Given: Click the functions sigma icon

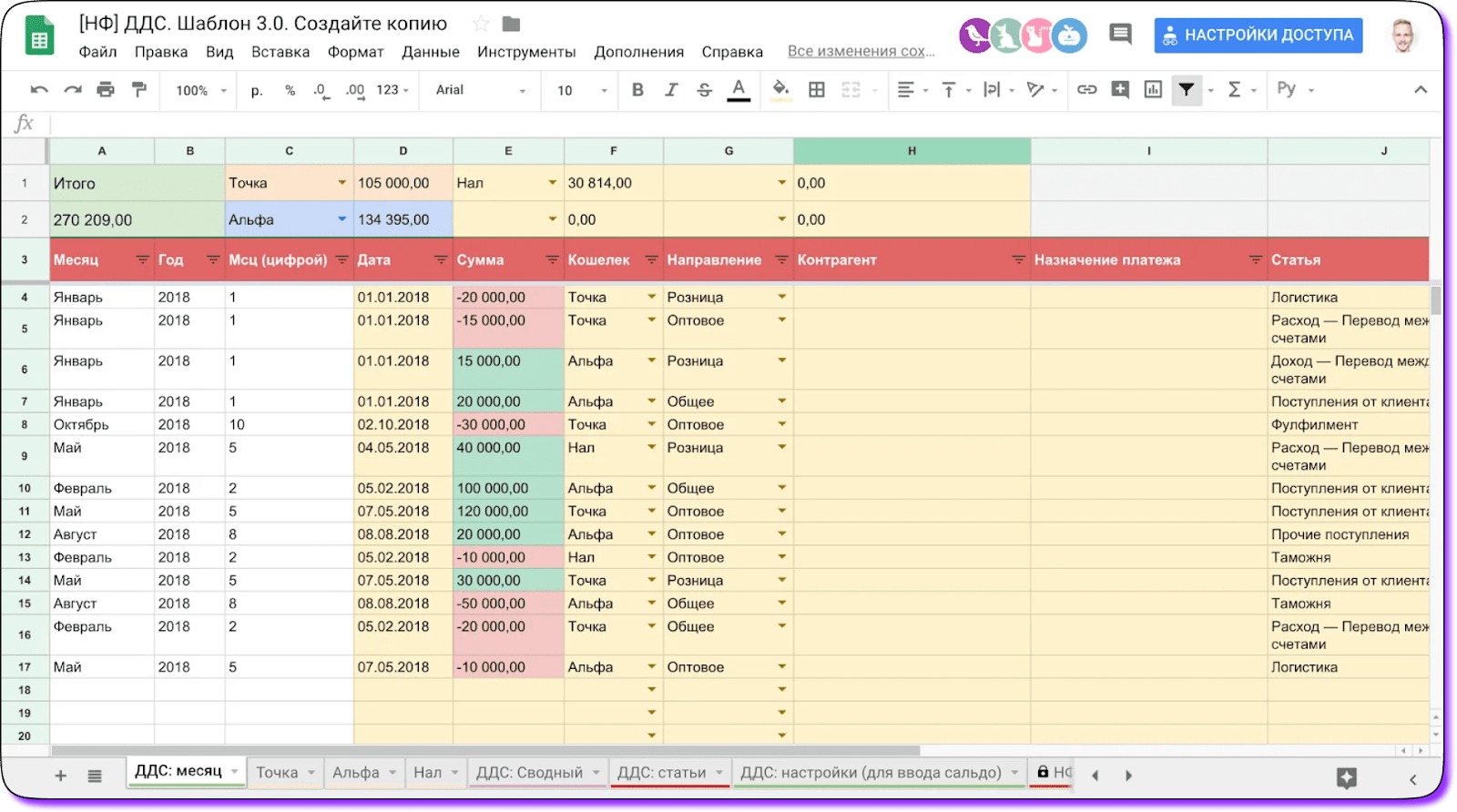Looking at the screenshot, I should (x=1235, y=89).
